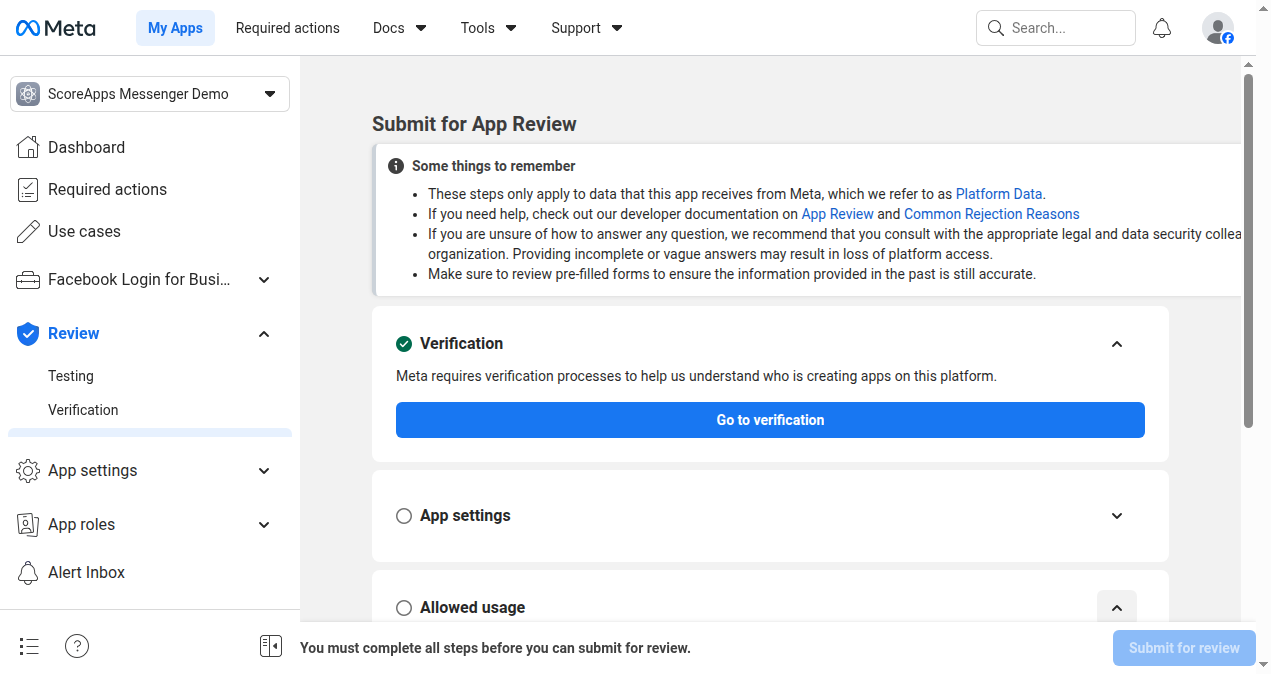
Task: Expand the App settings card chevron
Action: click(1117, 516)
